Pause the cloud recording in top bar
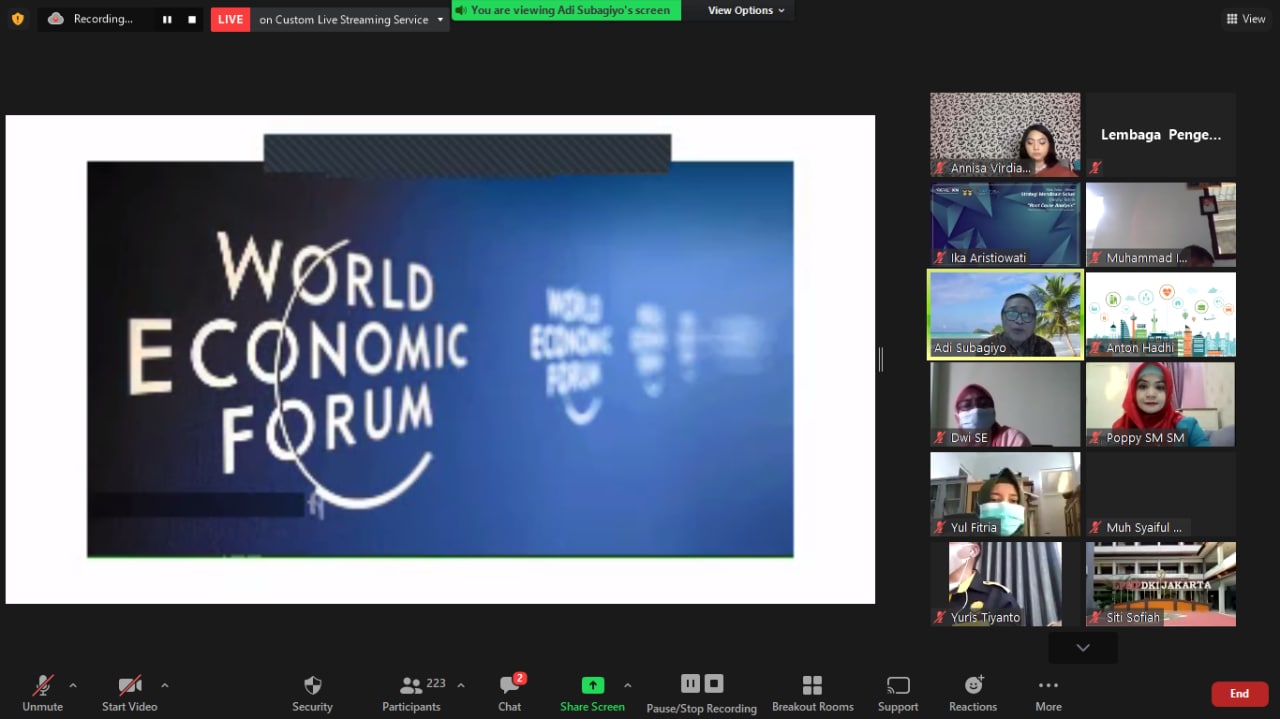This screenshot has height=719, width=1280. click(x=167, y=19)
